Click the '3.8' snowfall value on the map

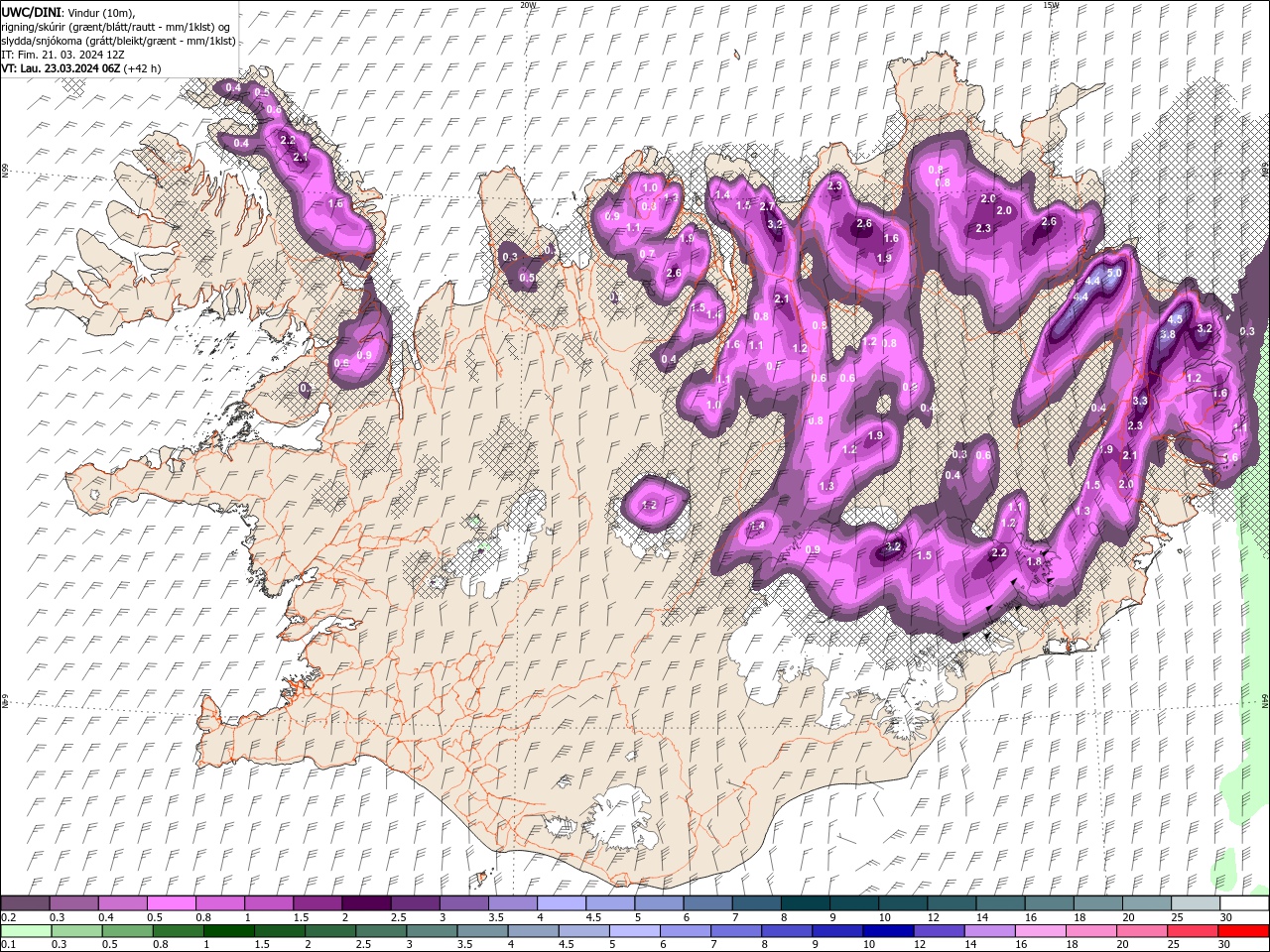1168,334
